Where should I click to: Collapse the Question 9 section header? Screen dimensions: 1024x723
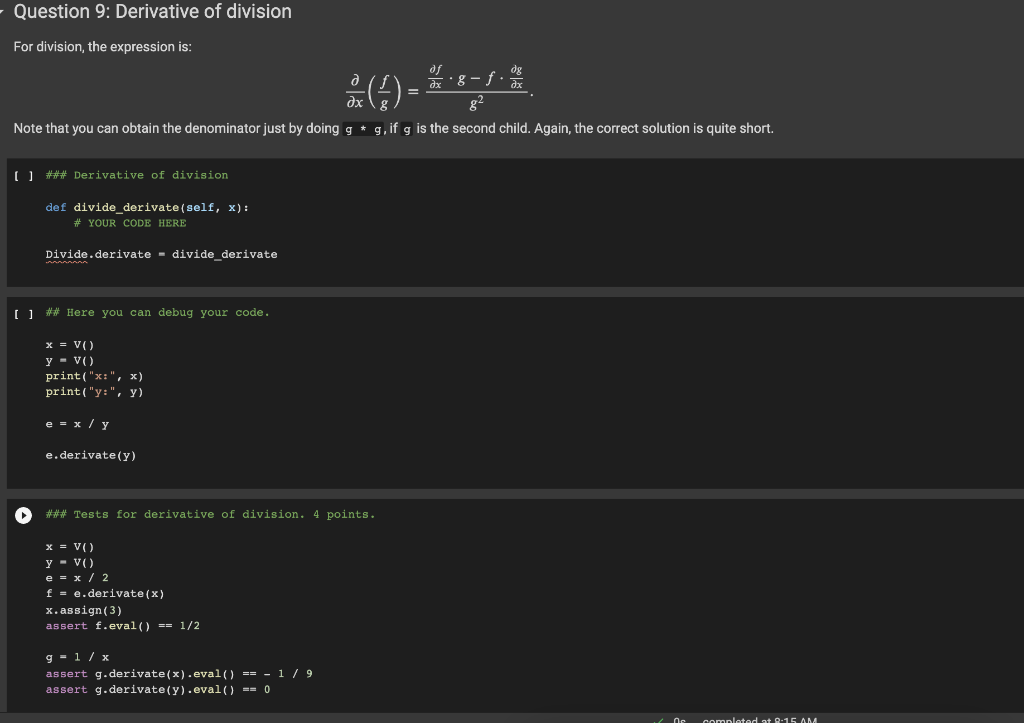(x=6, y=12)
